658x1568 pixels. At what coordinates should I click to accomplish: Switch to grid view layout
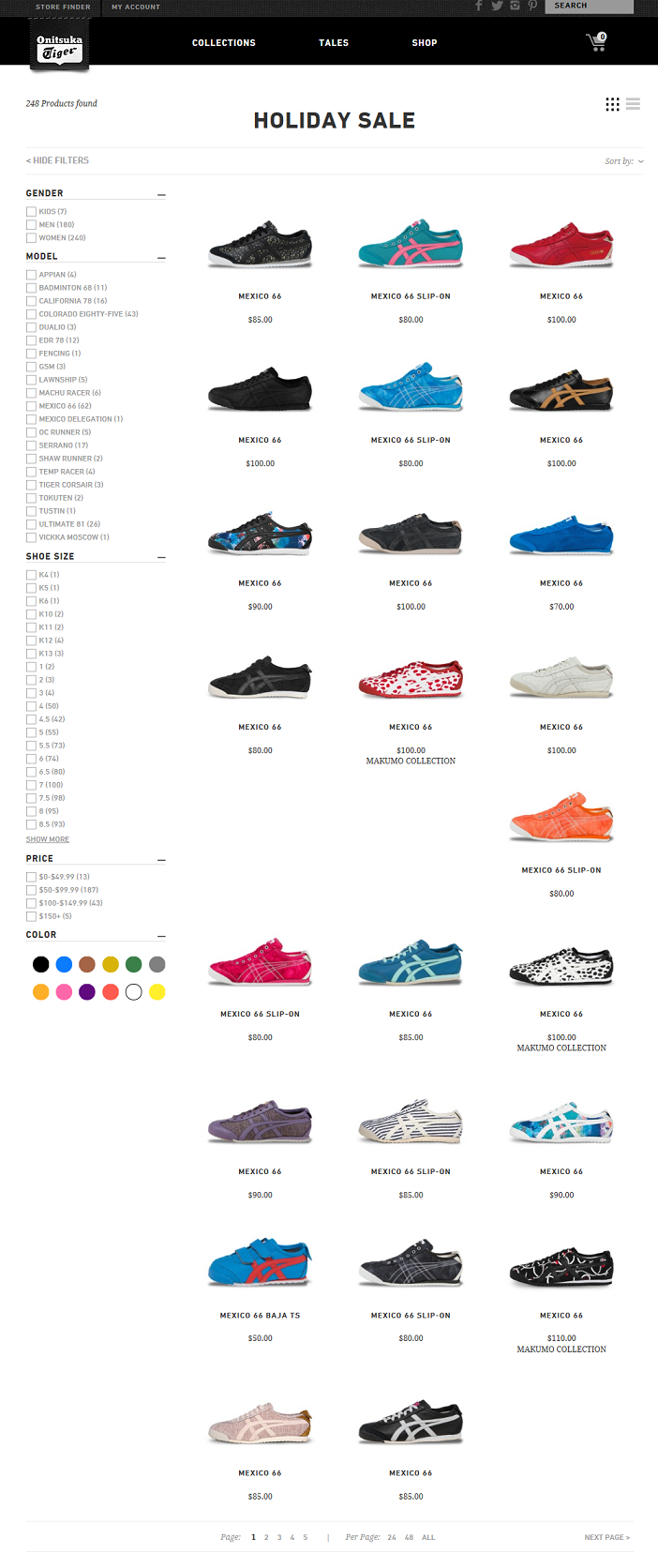click(612, 104)
